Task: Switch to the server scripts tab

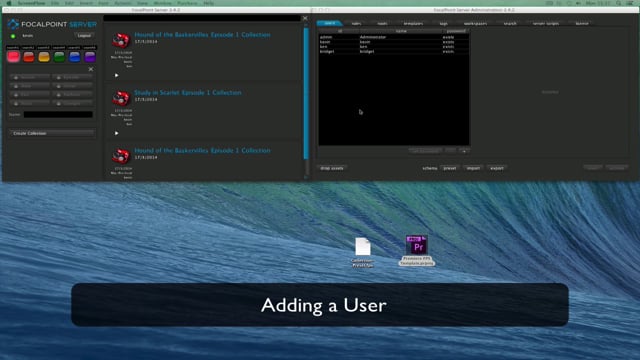Action: [546, 24]
